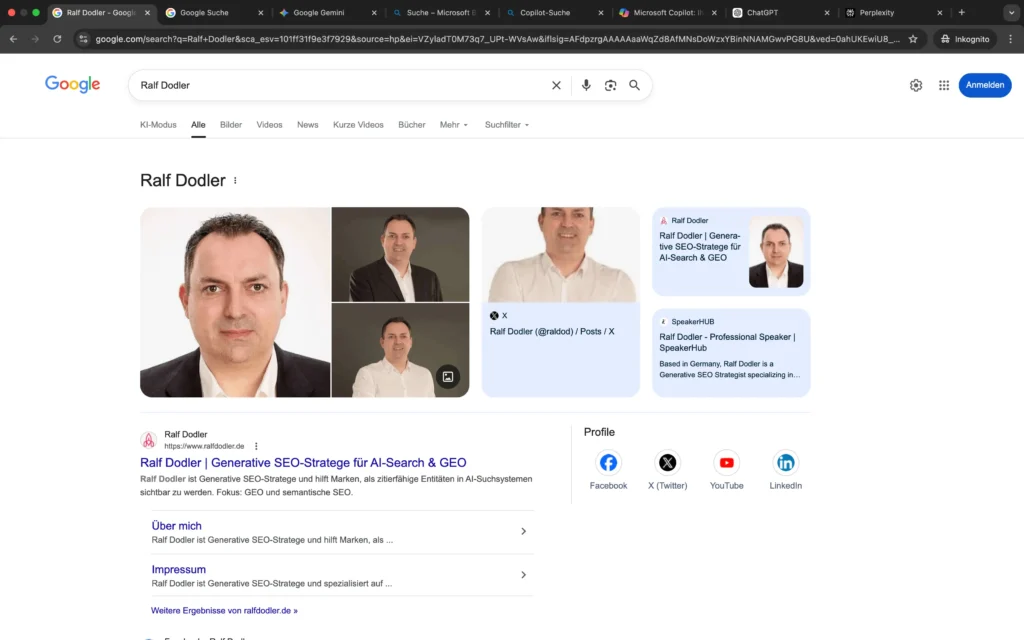This screenshot has width=1024, height=640.
Task: Open Google Lens image search
Action: pos(611,85)
